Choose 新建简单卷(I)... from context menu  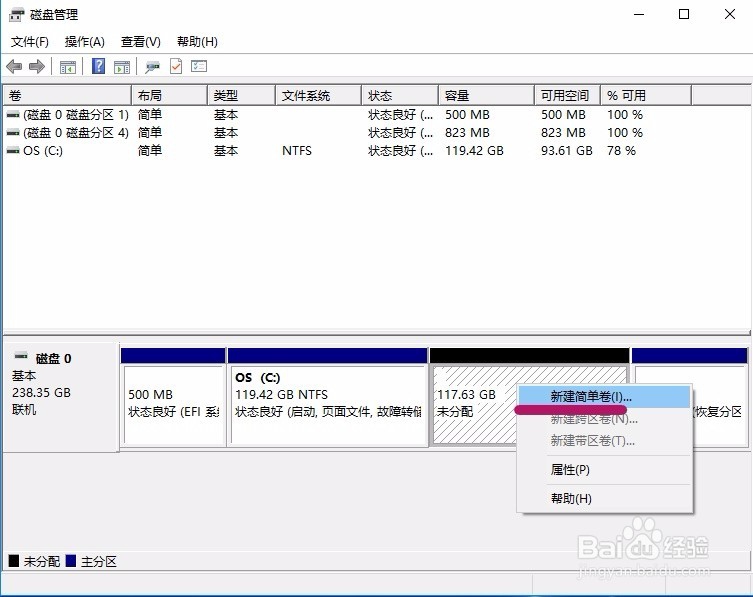pyautogui.click(x=604, y=397)
